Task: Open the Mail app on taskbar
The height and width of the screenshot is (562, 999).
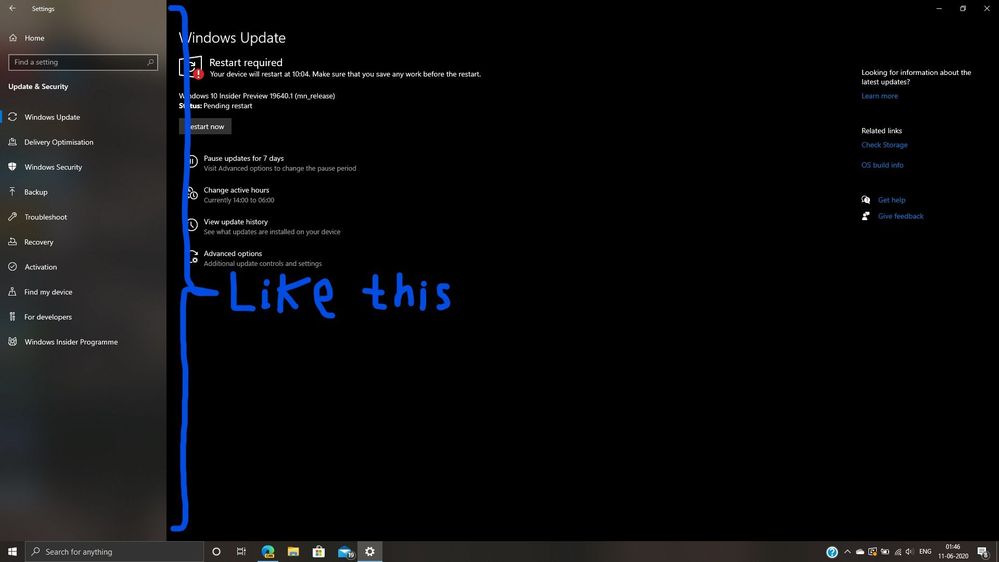Action: [345, 551]
